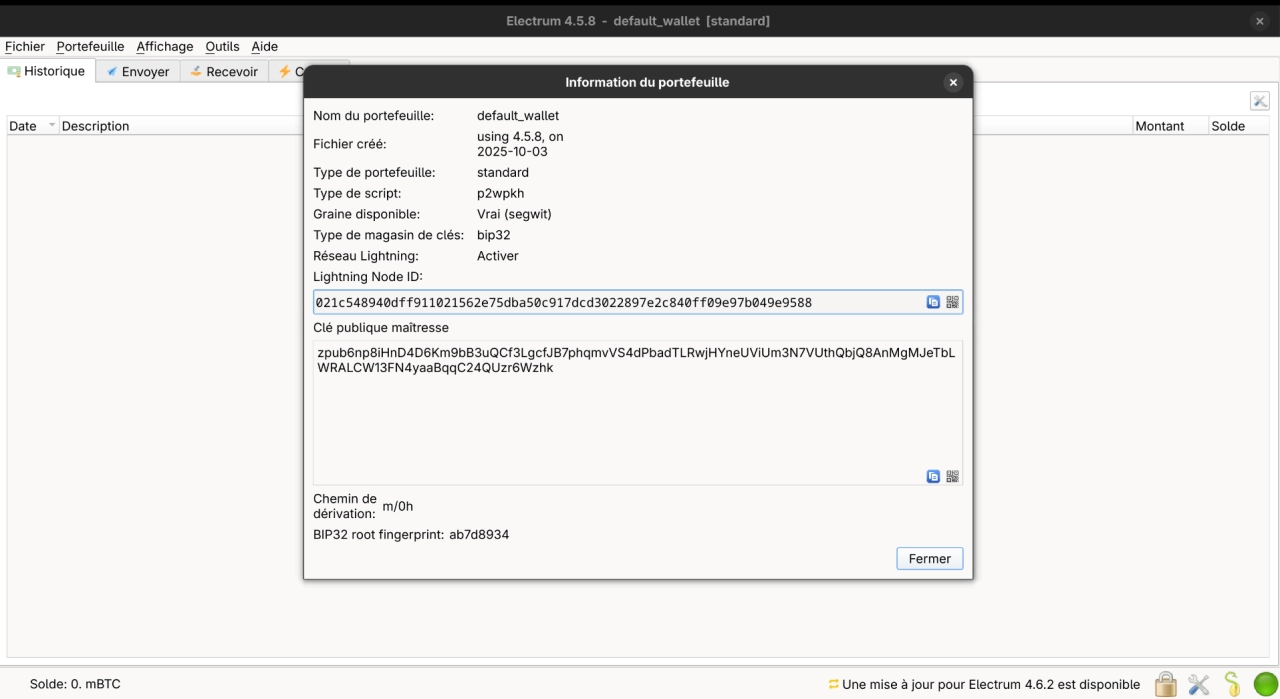Screen dimensions: 1280x699
Task: Click the derivation path m/0h
Action: 398,506
